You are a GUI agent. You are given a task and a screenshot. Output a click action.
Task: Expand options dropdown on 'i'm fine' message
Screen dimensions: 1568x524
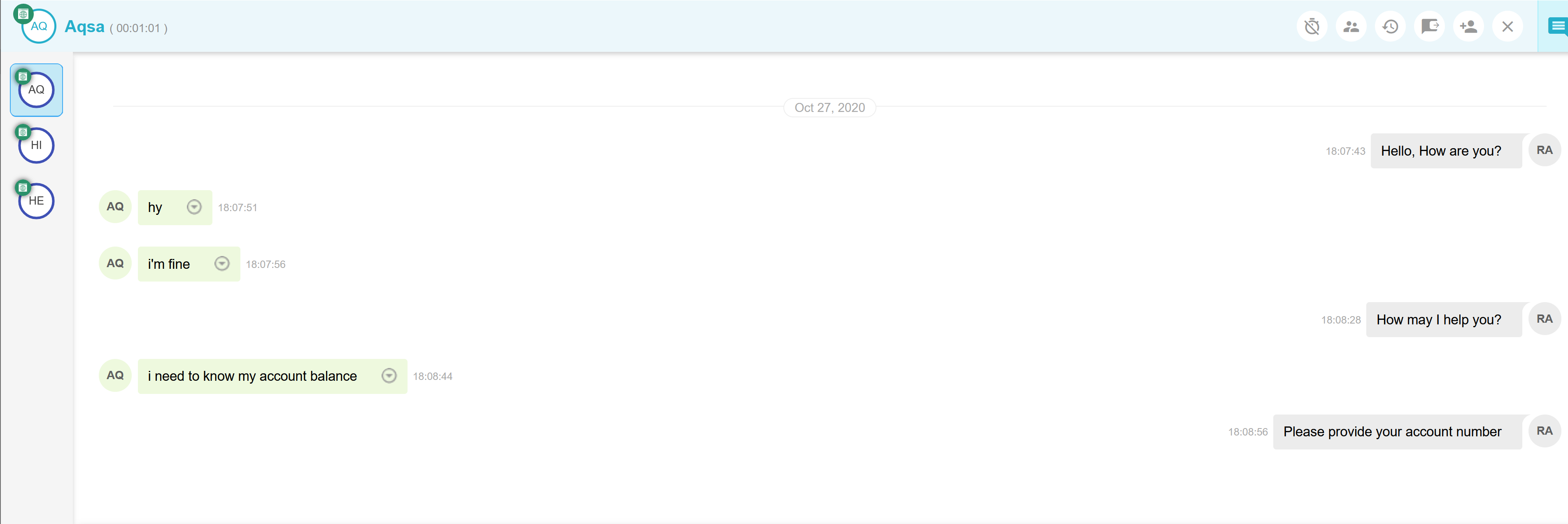222,263
